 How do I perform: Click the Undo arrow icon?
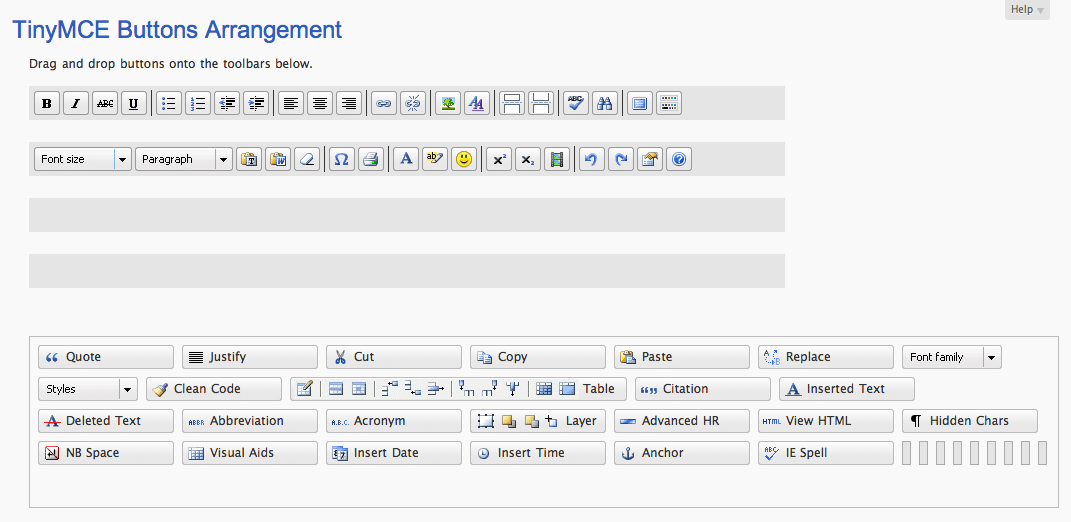[x=592, y=159]
